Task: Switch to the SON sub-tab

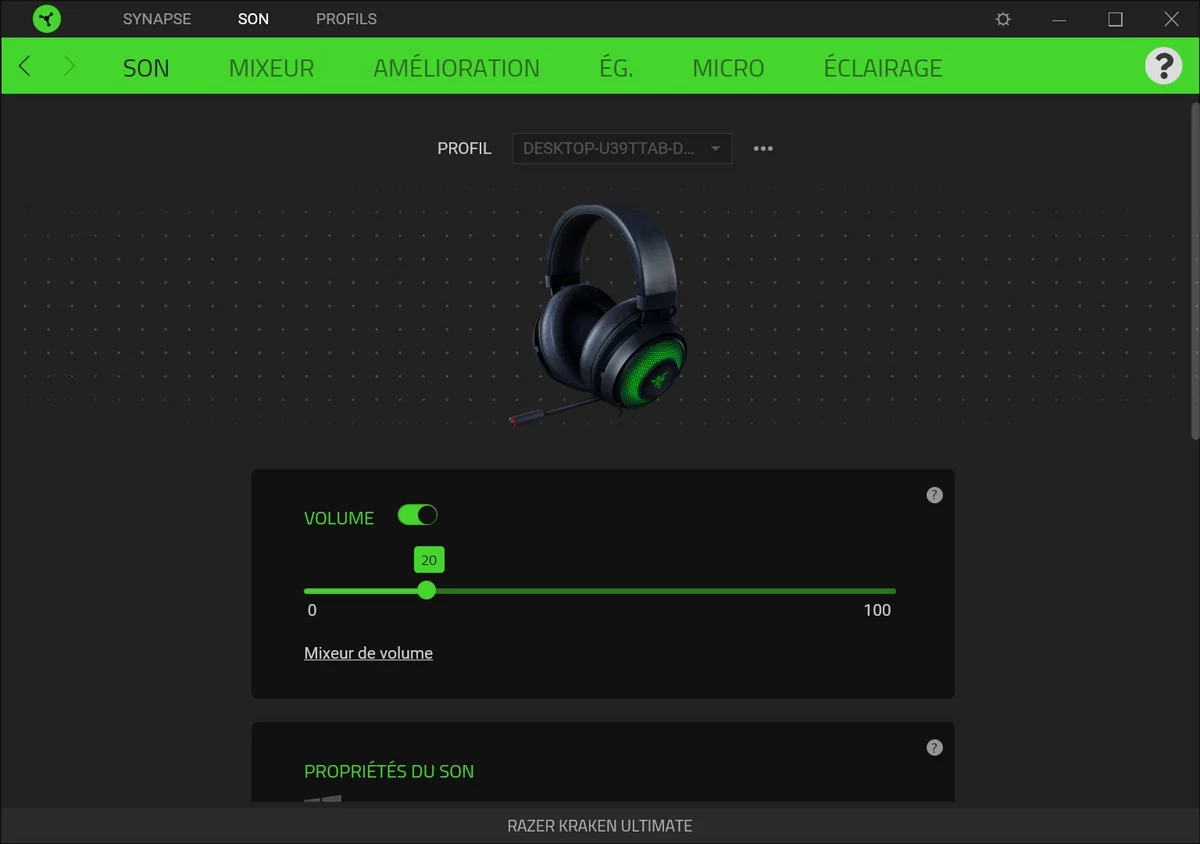Action: 146,68
